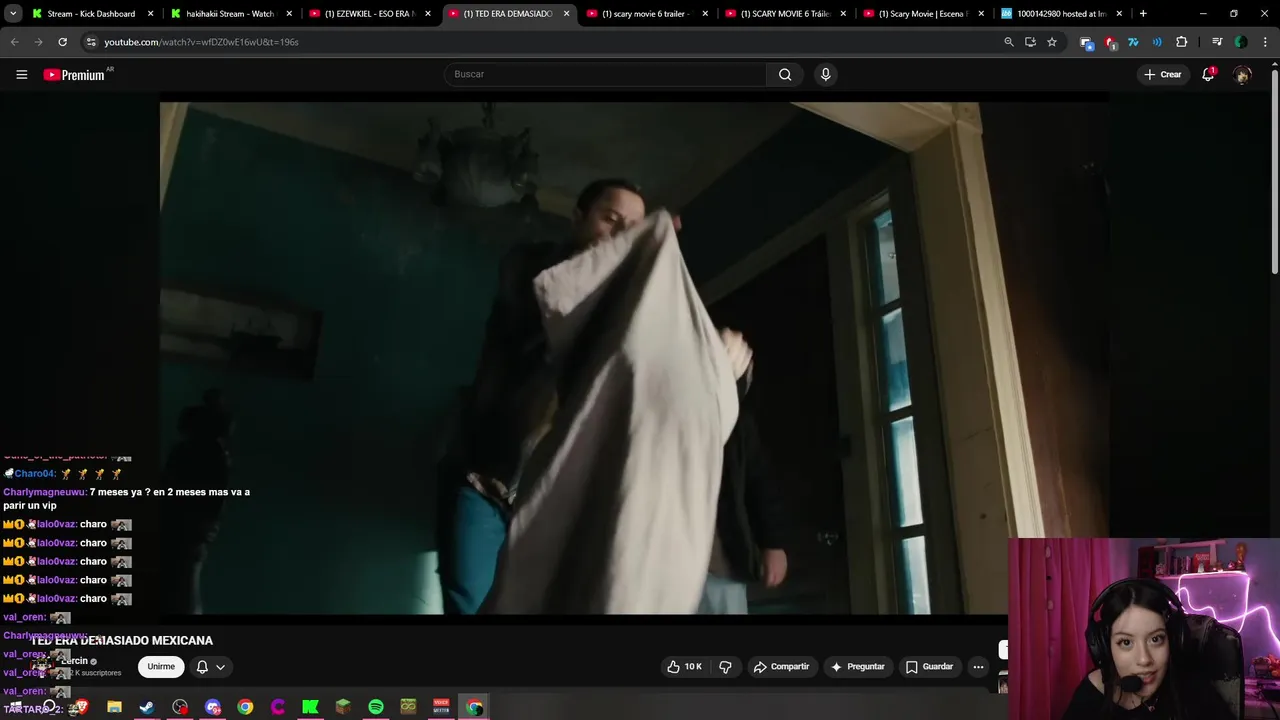Open site information icon in address bar
1280x720 pixels.
[x=91, y=42]
